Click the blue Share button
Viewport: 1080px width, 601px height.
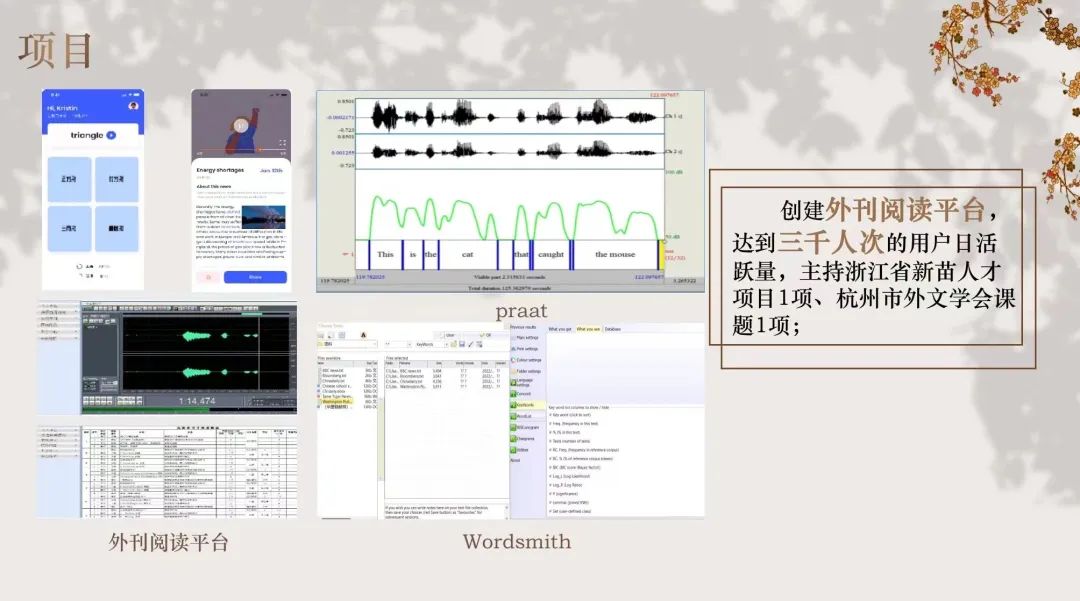pos(255,277)
